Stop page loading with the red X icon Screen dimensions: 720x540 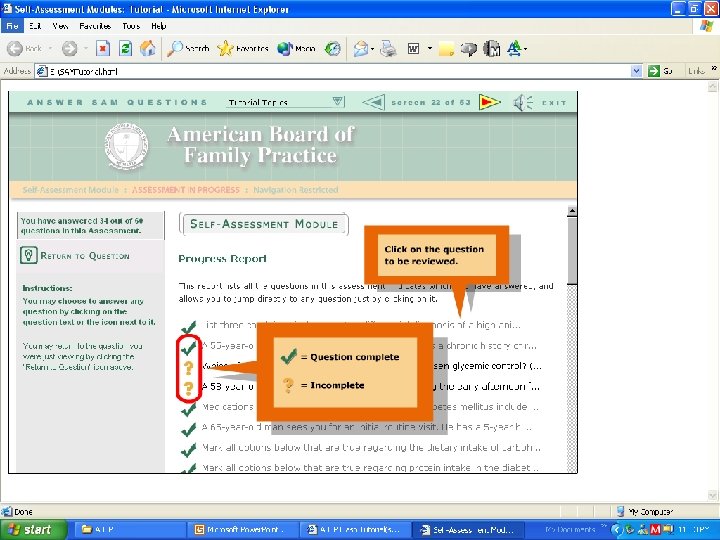pos(103,48)
